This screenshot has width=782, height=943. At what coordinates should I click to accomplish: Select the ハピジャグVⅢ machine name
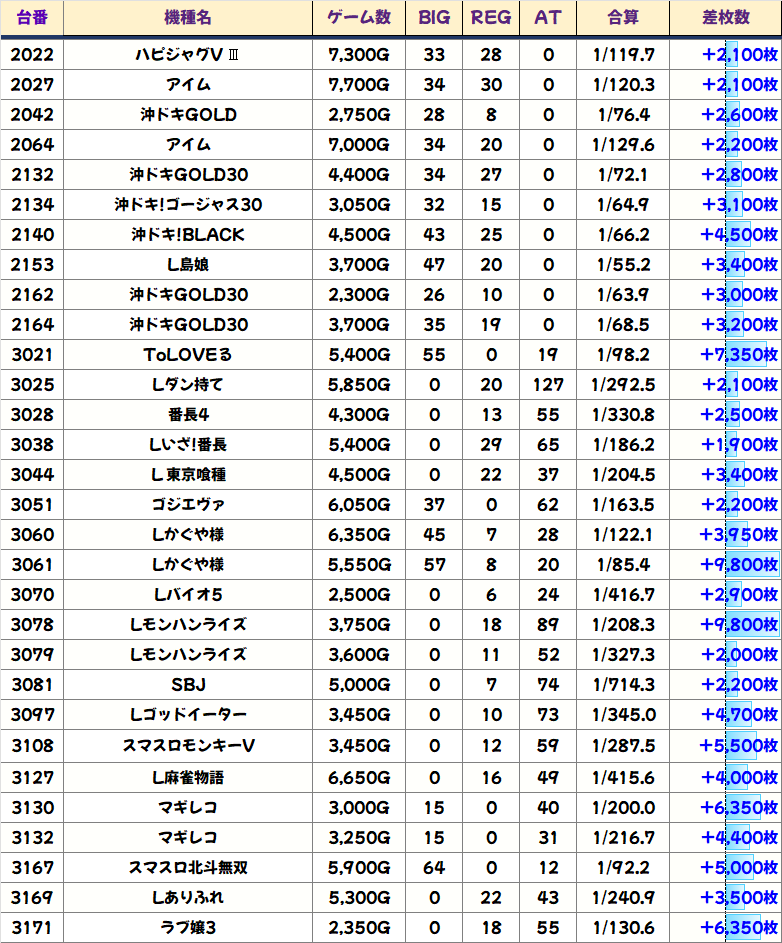pyautogui.click(x=188, y=55)
